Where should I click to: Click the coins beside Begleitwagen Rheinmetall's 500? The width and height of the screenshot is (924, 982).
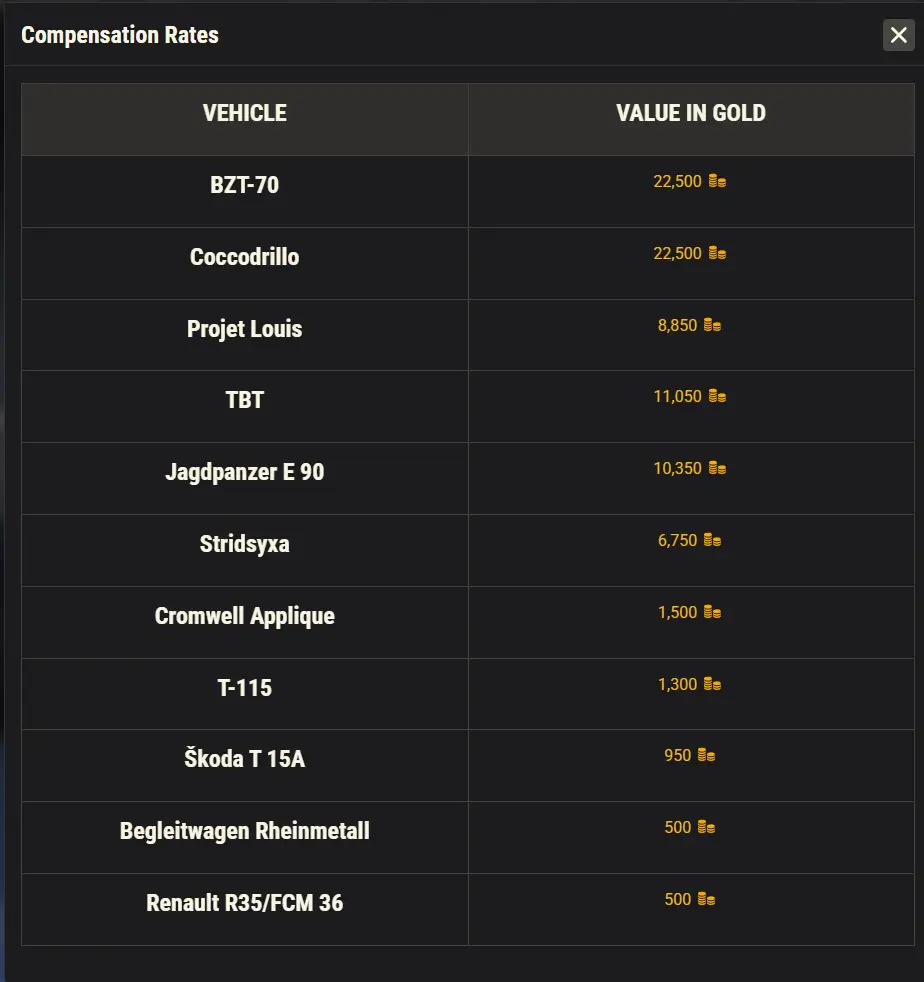[x=705, y=827]
